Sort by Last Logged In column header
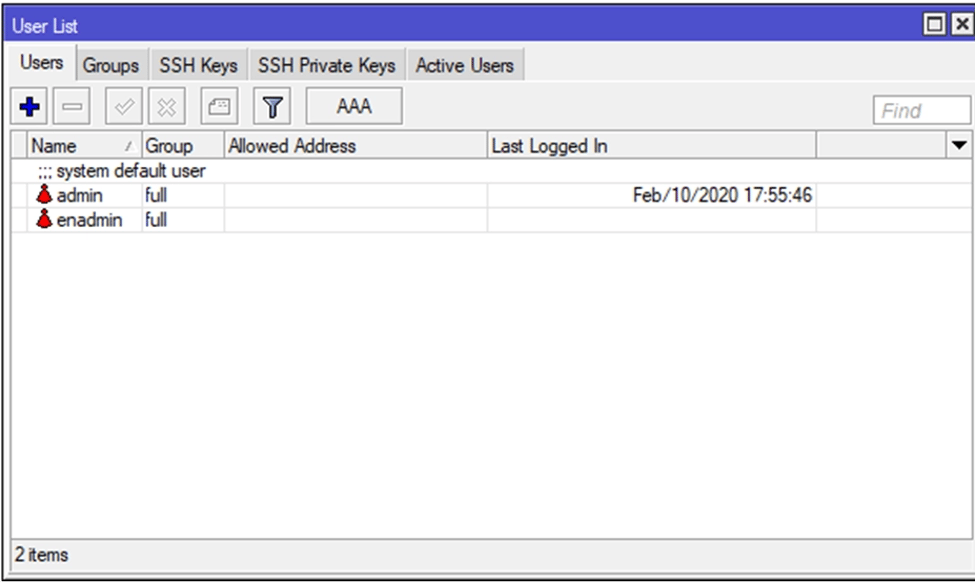The image size is (979, 583). pyautogui.click(x=651, y=146)
